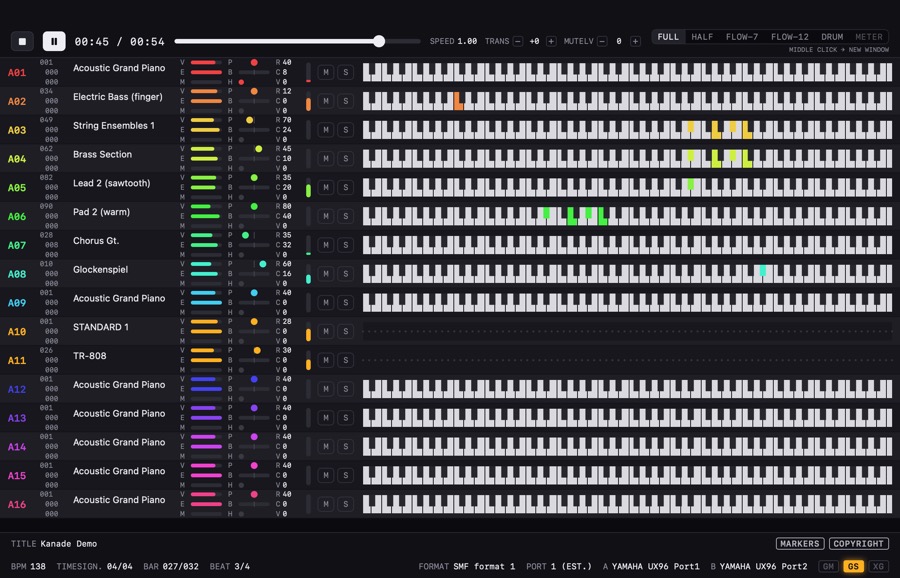The width and height of the screenshot is (900, 578).
Task: Click the String Ensembles 1 instrument name
Action: click(x=114, y=126)
